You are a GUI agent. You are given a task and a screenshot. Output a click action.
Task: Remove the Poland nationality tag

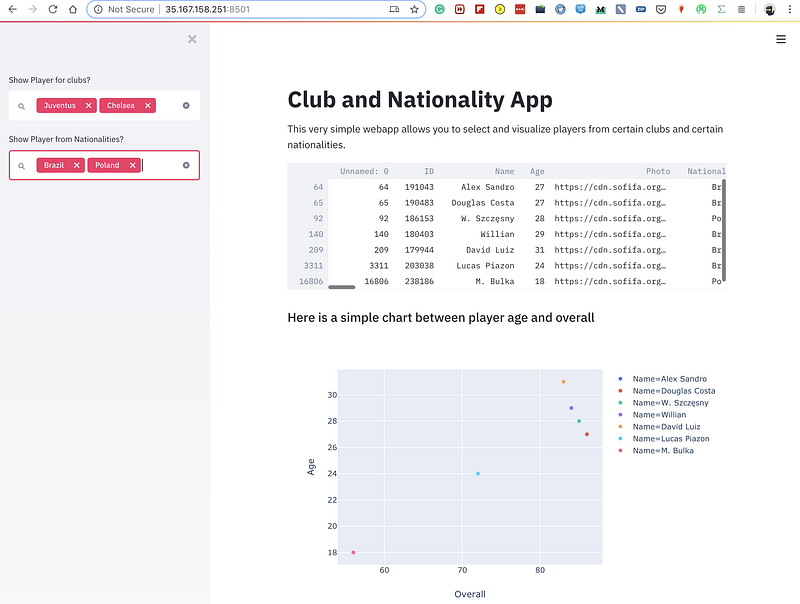(x=133, y=165)
